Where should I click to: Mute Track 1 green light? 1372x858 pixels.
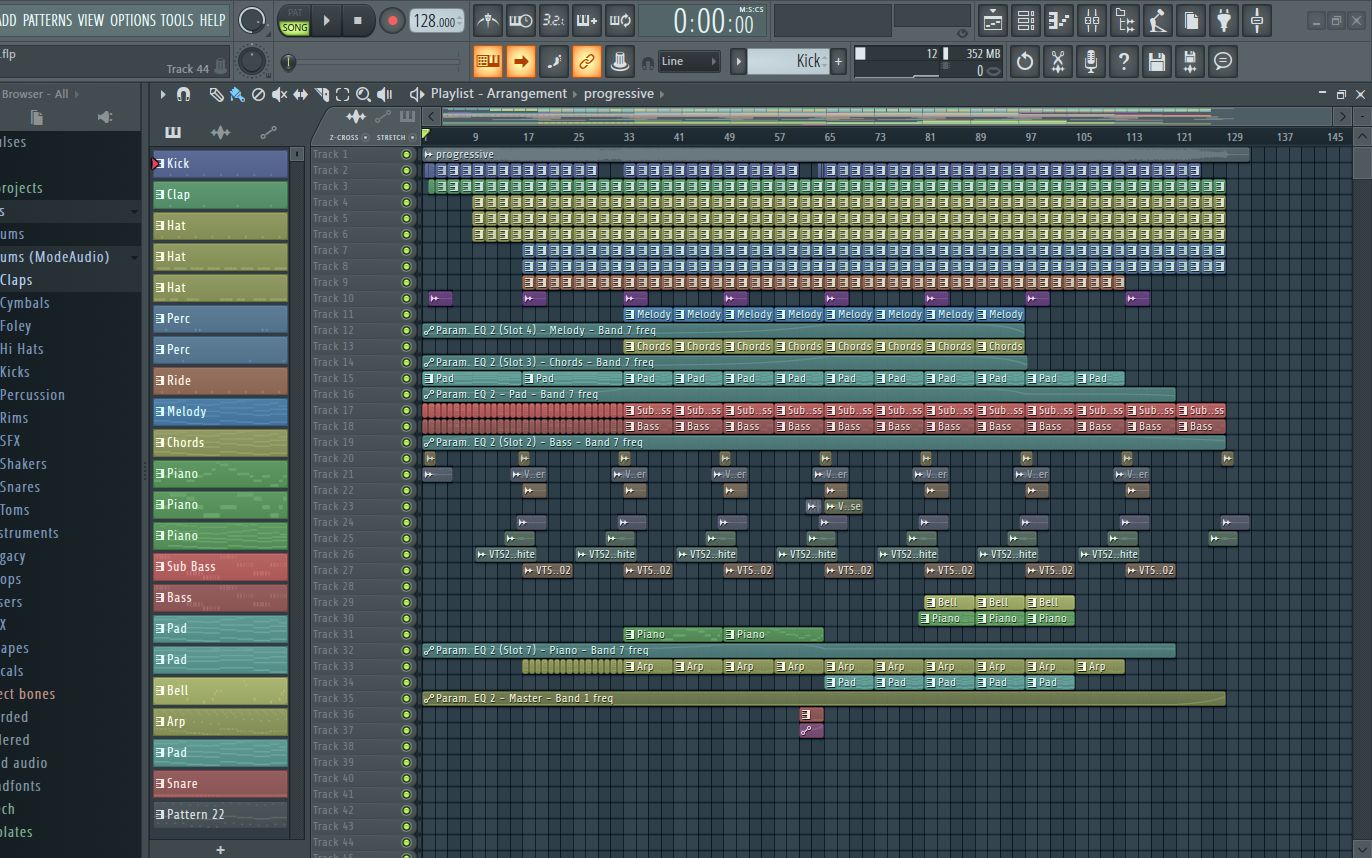(406, 154)
